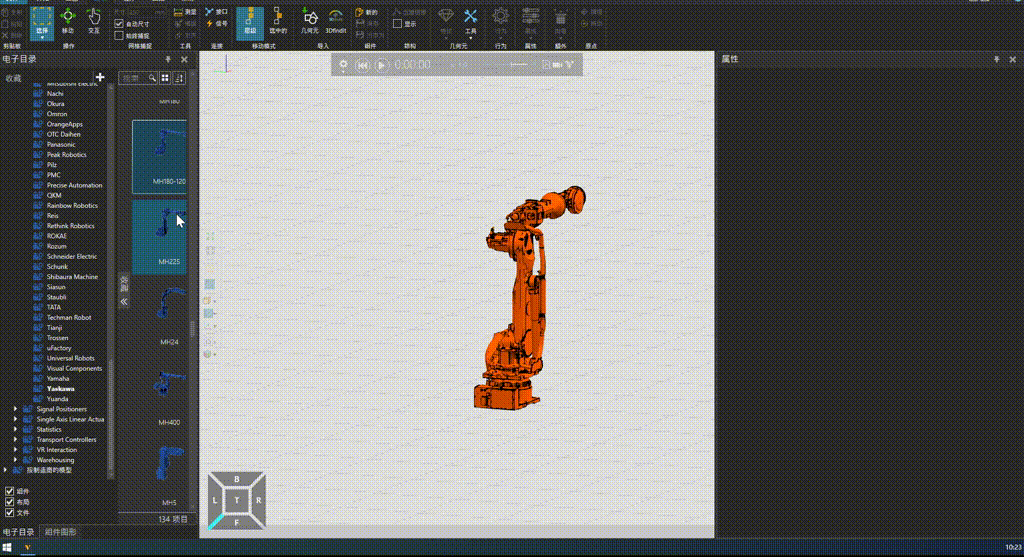Image resolution: width=1024 pixels, height=557 pixels.
Task: Select the Universal Robots entry
Action: tap(71, 358)
